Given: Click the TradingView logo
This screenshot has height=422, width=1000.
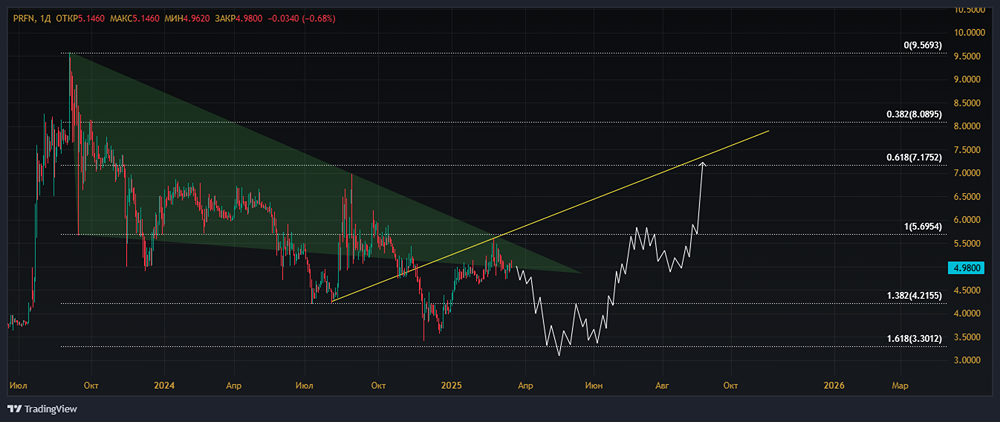Looking at the screenshot, I should coord(47,408).
